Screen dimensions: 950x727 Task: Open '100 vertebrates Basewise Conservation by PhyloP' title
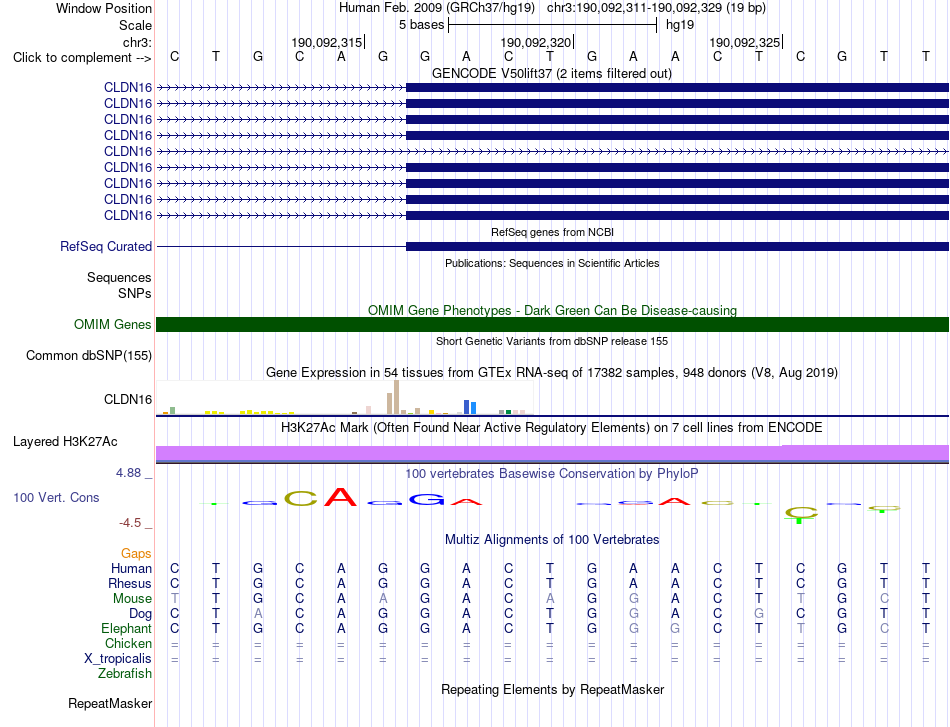tap(552, 474)
